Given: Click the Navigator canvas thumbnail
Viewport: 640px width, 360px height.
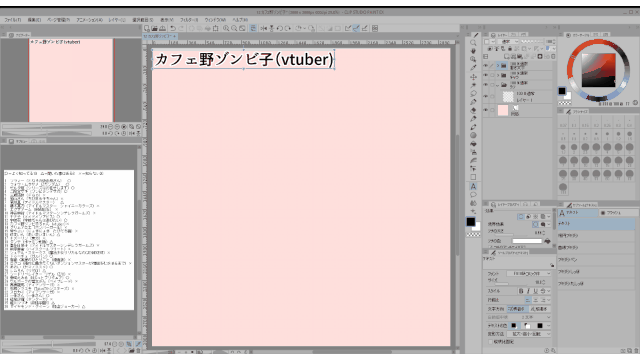Looking at the screenshot, I should tap(71, 80).
